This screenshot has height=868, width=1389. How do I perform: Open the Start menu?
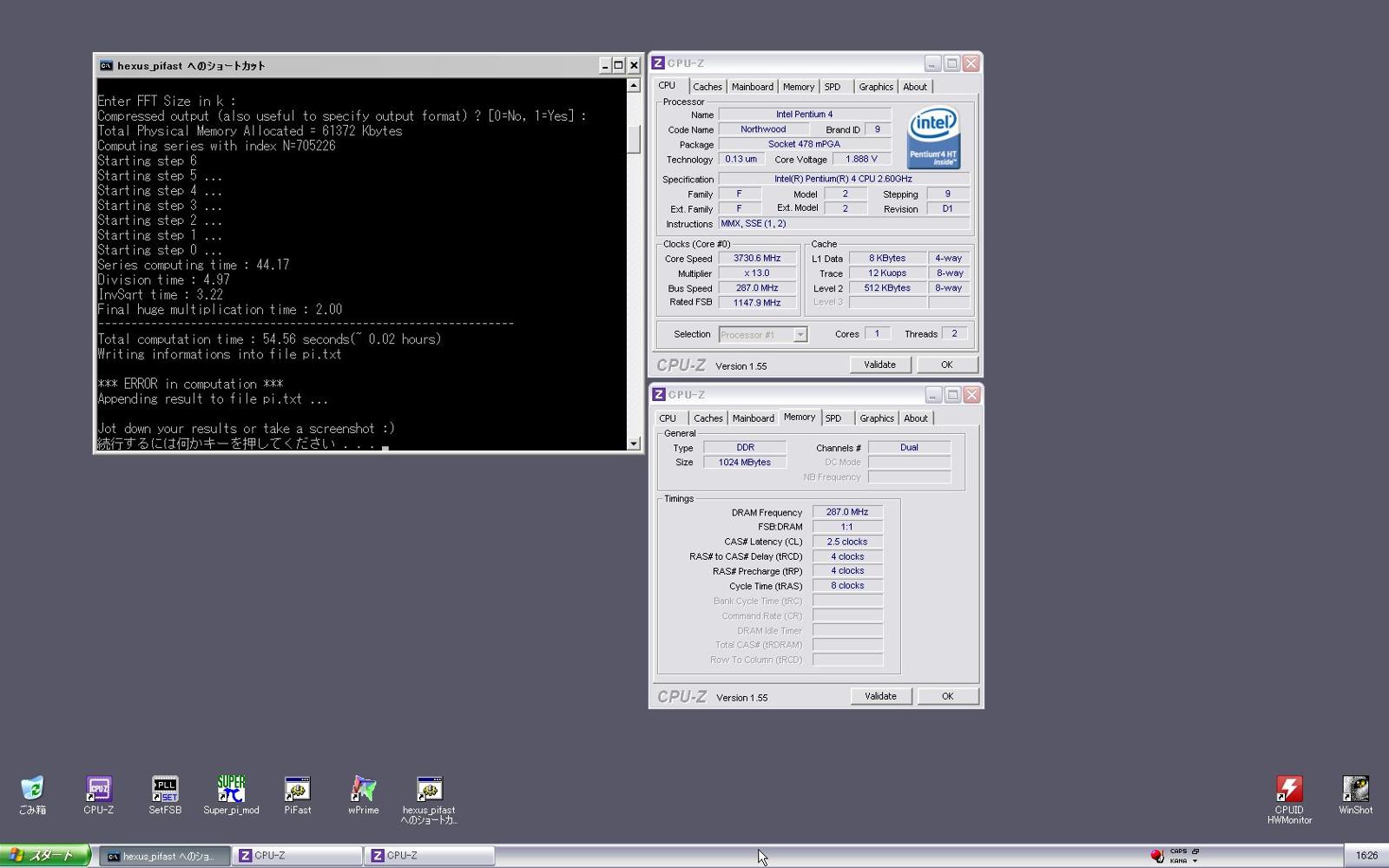tap(45, 855)
